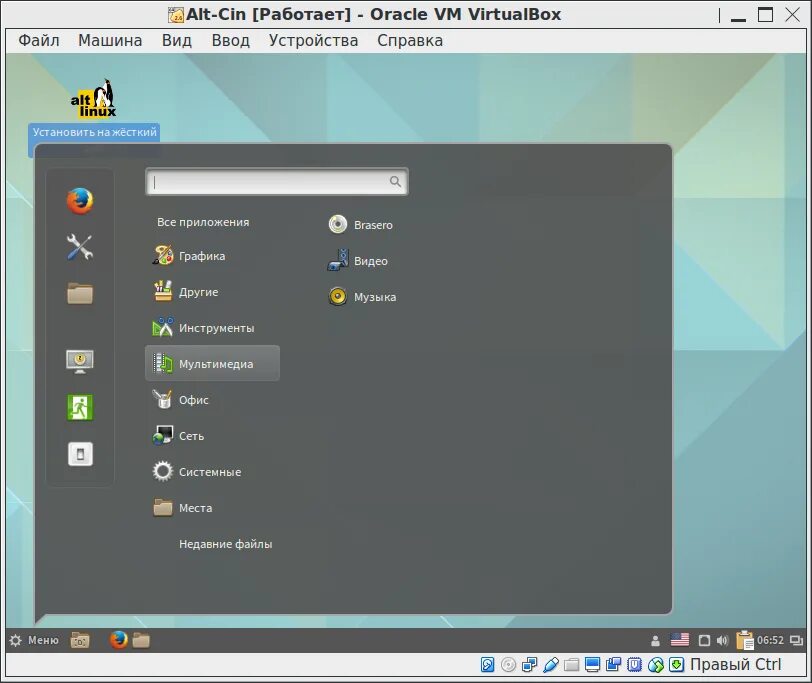Launch Firefox from the bottom panel

click(119, 641)
